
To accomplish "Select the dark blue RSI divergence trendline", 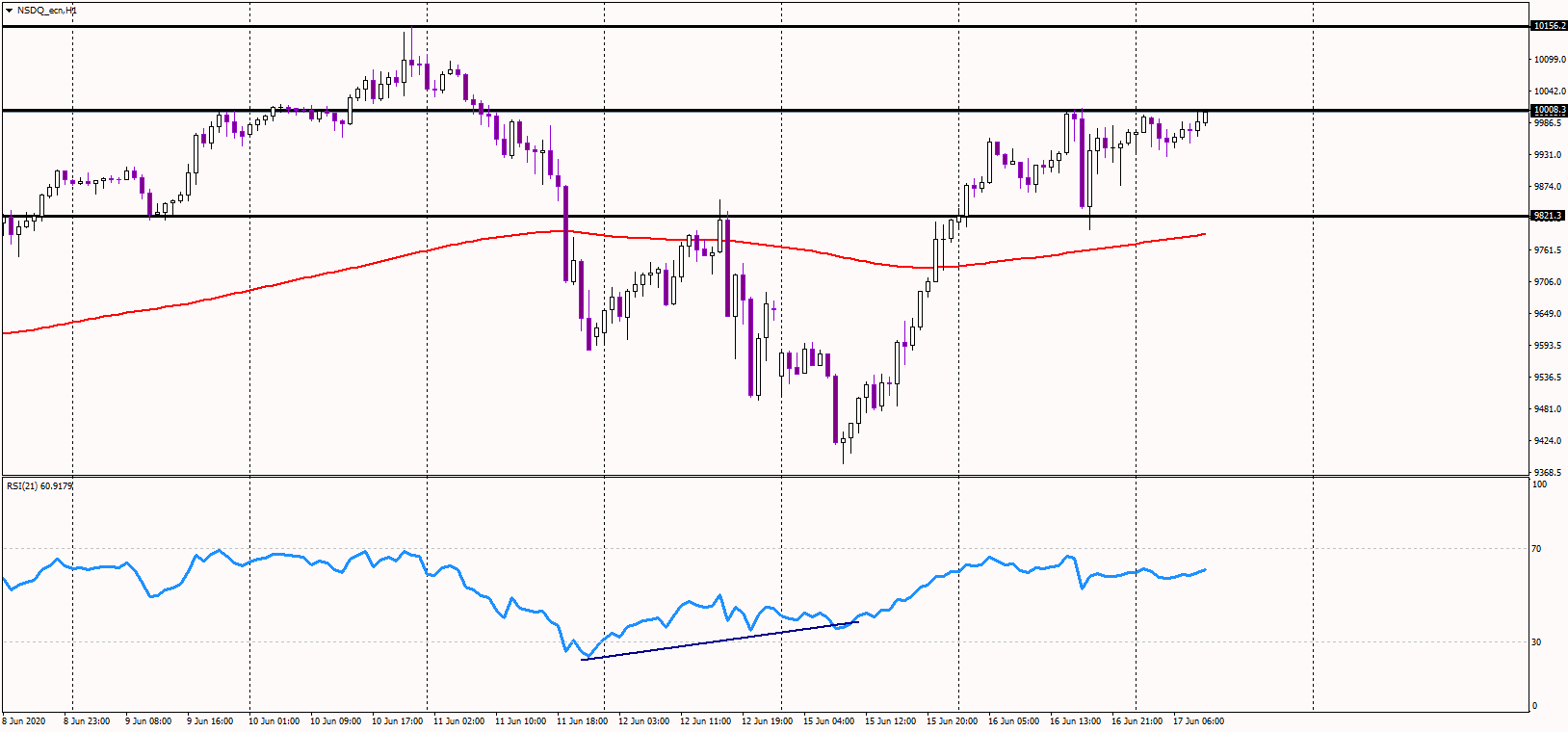I will tap(722, 640).
